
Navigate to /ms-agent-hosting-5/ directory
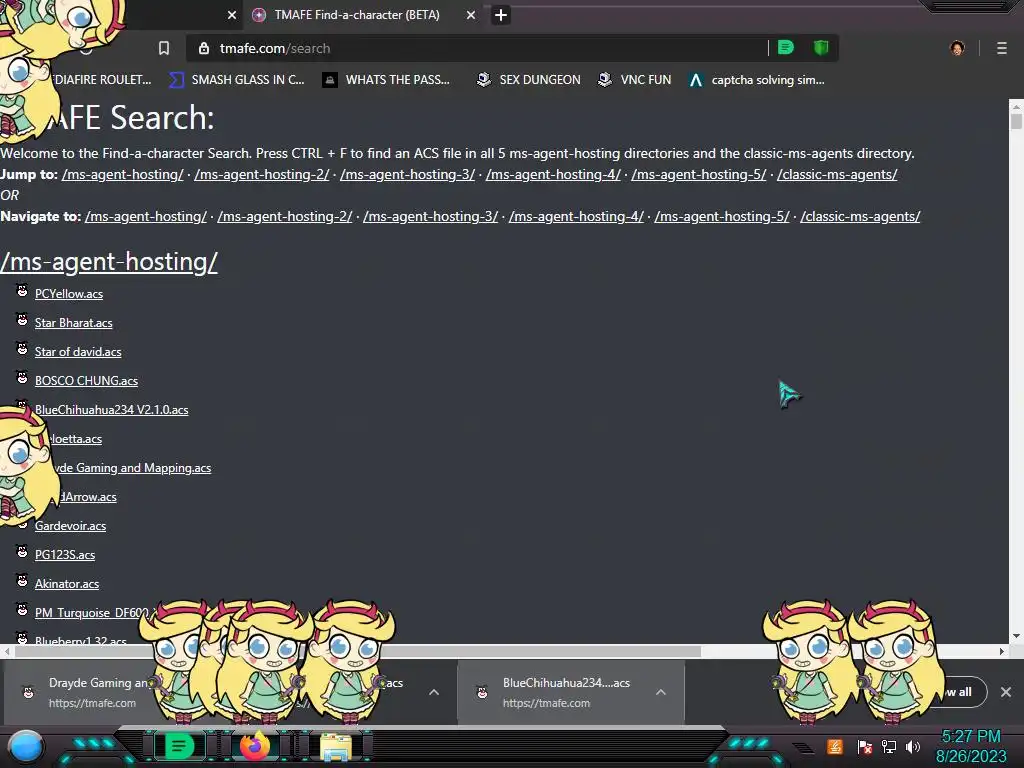(x=722, y=216)
